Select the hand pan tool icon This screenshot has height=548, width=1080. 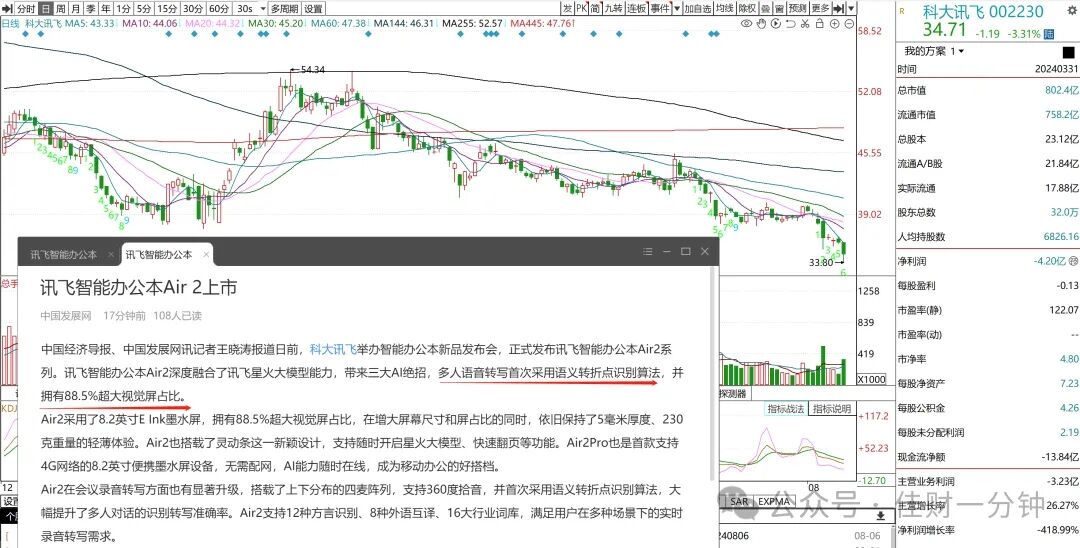pyautogui.click(x=761, y=23)
